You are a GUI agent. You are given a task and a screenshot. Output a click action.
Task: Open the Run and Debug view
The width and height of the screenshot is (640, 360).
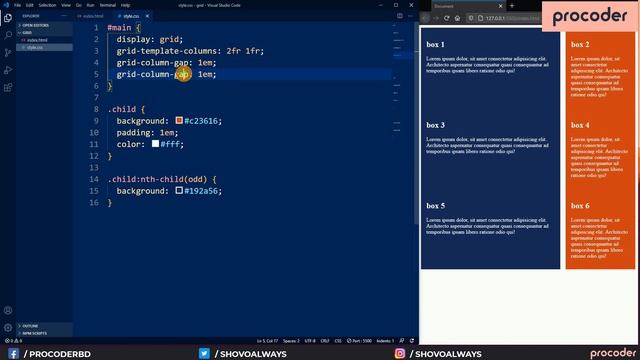click(x=8, y=70)
